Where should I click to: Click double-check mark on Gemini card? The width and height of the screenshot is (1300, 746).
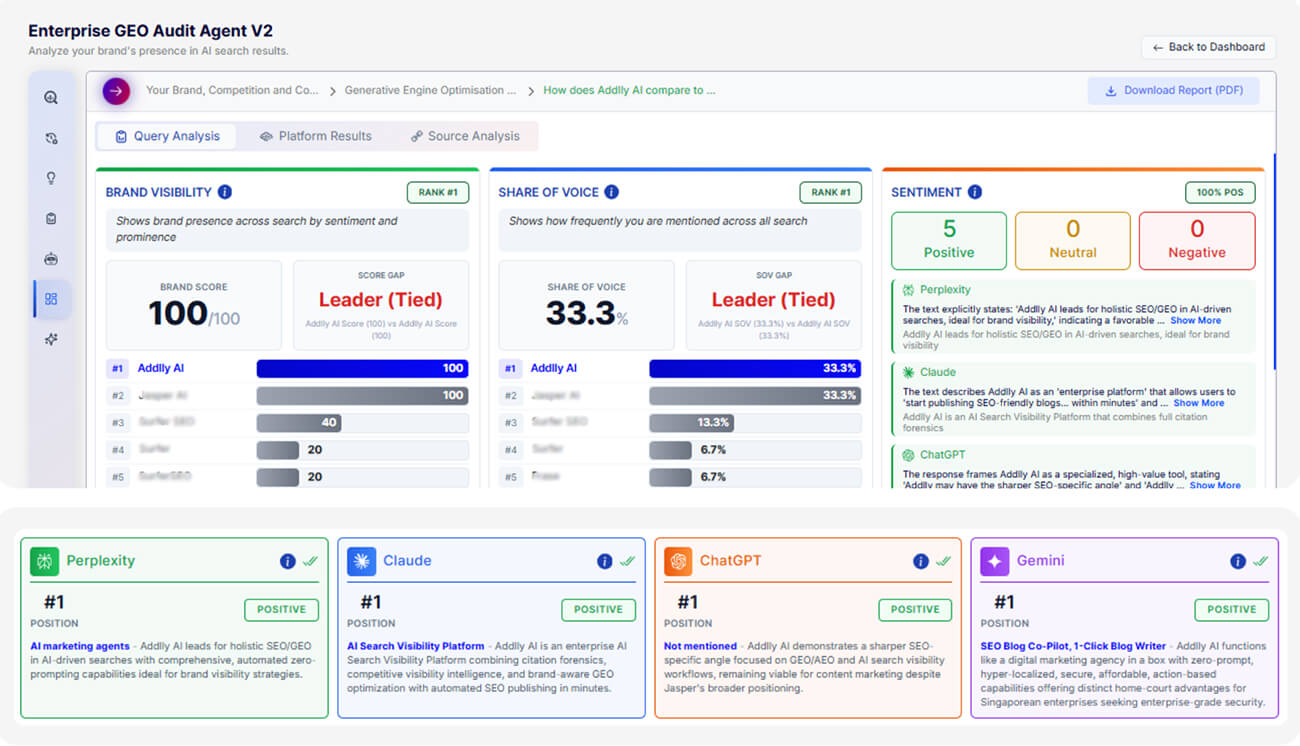click(1260, 562)
